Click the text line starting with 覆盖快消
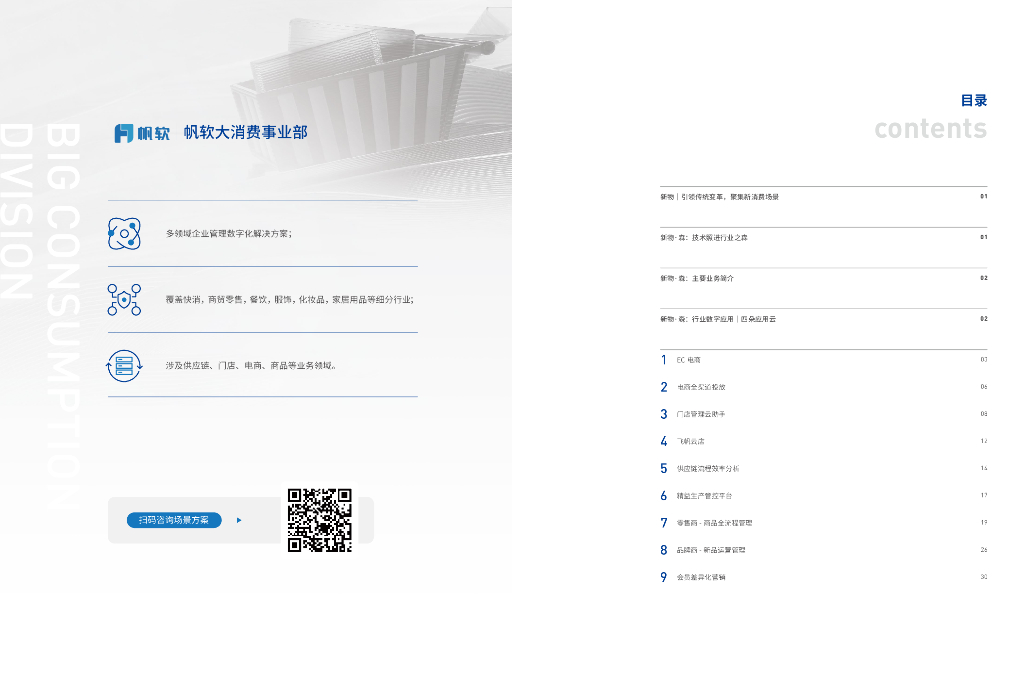 click(x=289, y=300)
